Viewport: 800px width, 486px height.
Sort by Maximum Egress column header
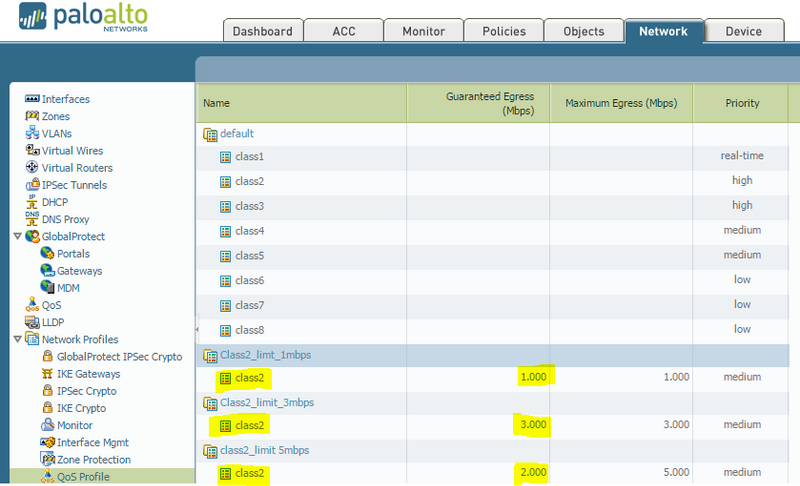[620, 103]
